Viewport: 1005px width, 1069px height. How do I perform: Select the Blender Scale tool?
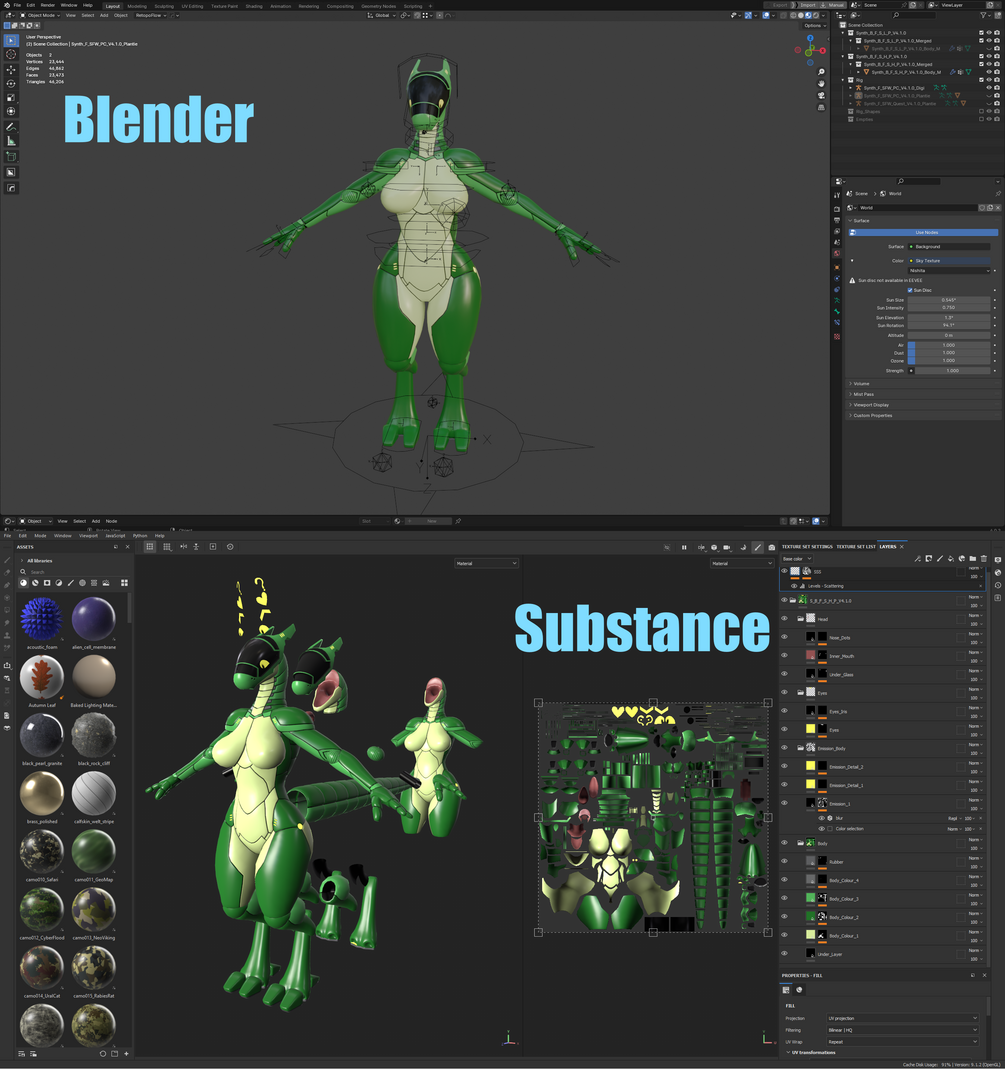pyautogui.click(x=11, y=97)
